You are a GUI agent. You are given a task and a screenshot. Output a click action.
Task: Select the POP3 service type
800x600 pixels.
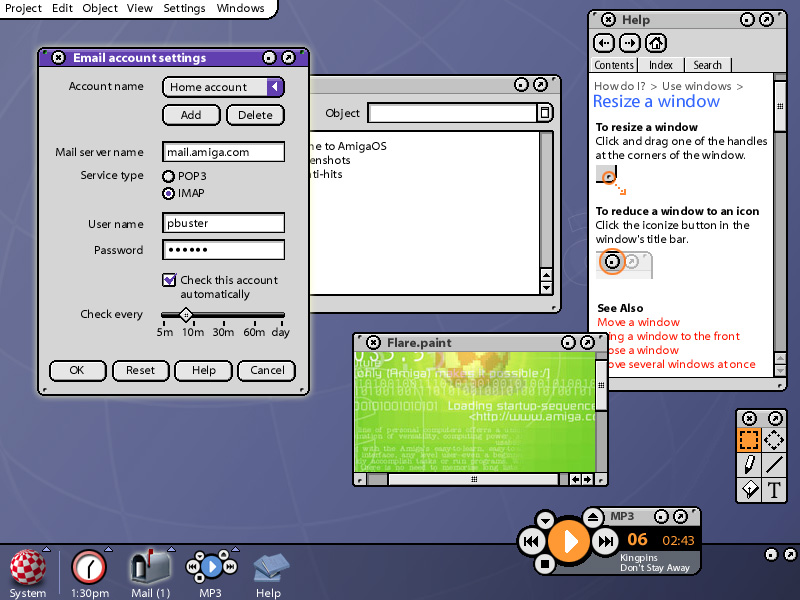[x=169, y=177]
